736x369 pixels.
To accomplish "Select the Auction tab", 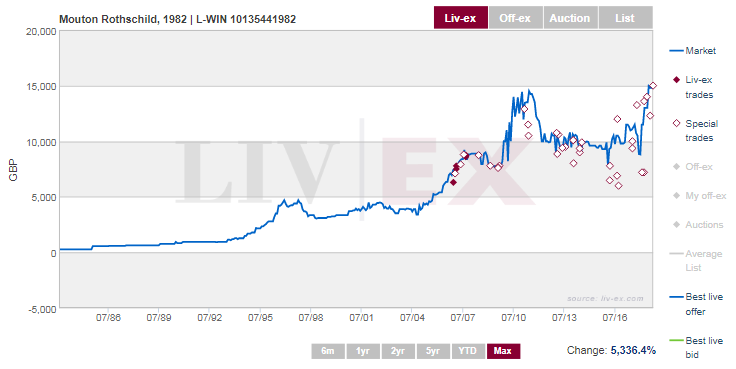I will coord(570,18).
